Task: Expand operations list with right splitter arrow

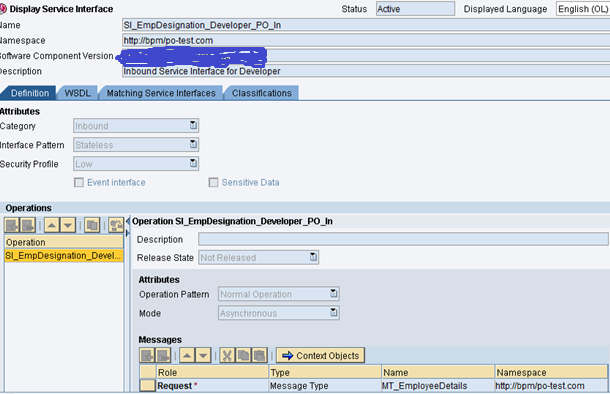Action: (x=127, y=233)
